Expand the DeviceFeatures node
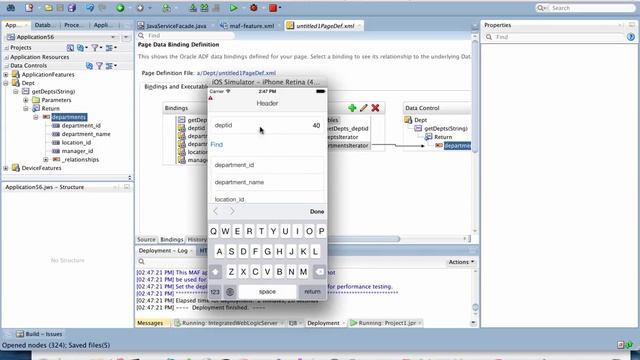This screenshot has height=360, width=640. [6, 168]
